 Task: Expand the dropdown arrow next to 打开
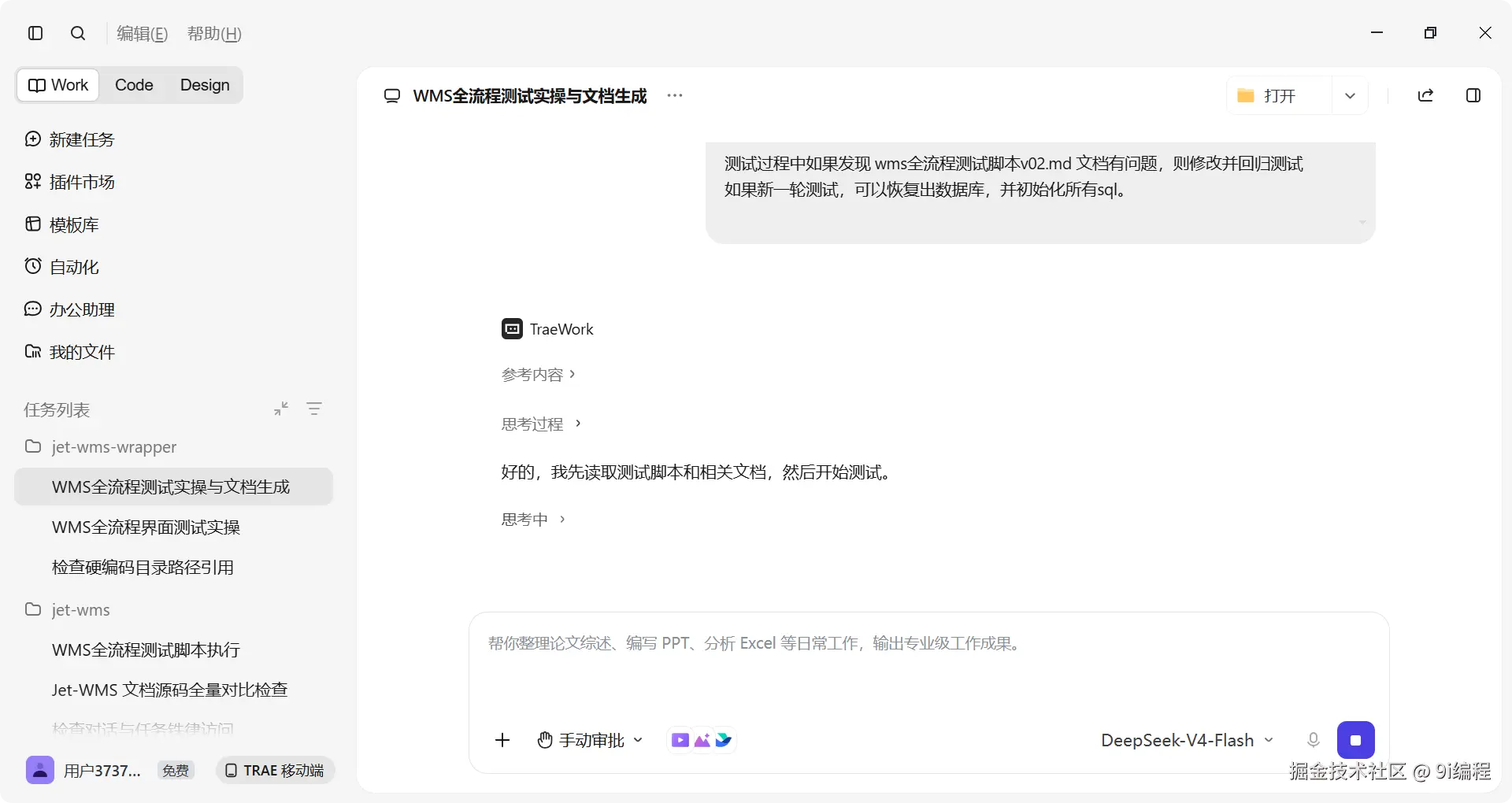coord(1350,95)
